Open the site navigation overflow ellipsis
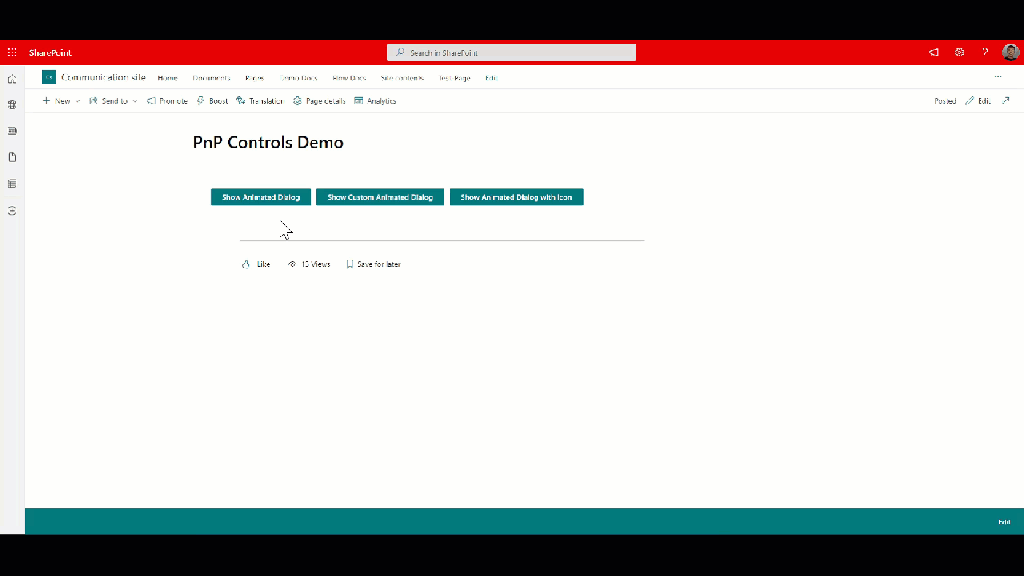Screen dimensions: 1024x576 [997, 77]
